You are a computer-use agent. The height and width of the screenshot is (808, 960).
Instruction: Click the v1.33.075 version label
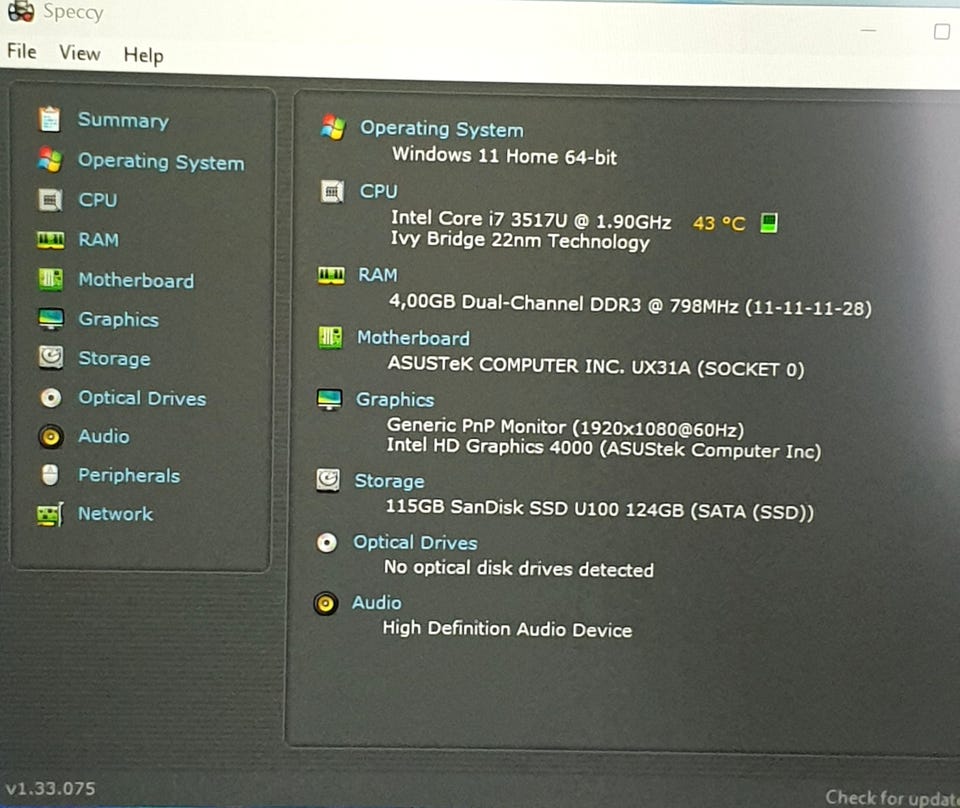(x=50, y=788)
